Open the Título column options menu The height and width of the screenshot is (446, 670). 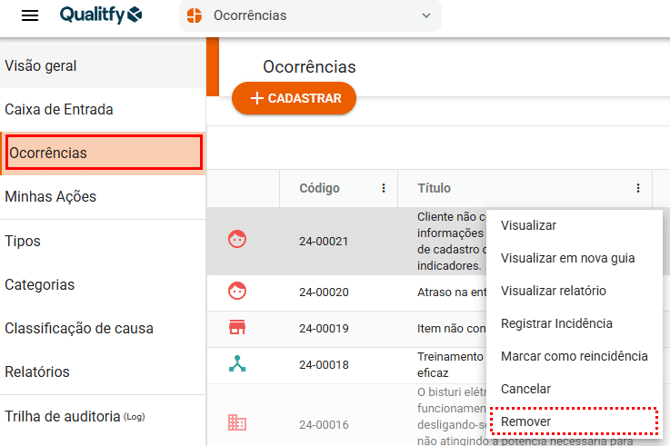[638, 188]
